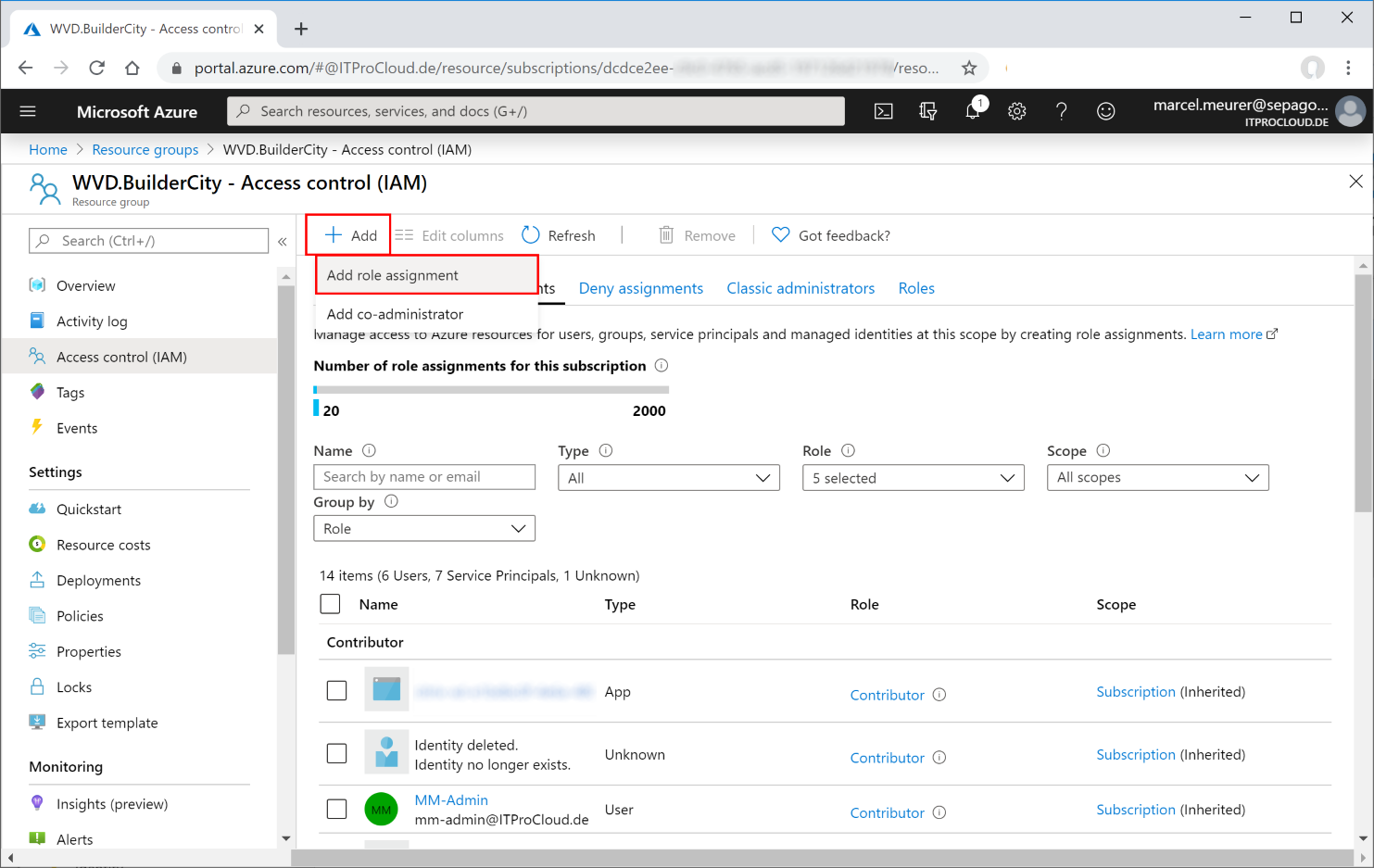
Task: Open the Scope dropdown All scopes
Action: [1158, 478]
